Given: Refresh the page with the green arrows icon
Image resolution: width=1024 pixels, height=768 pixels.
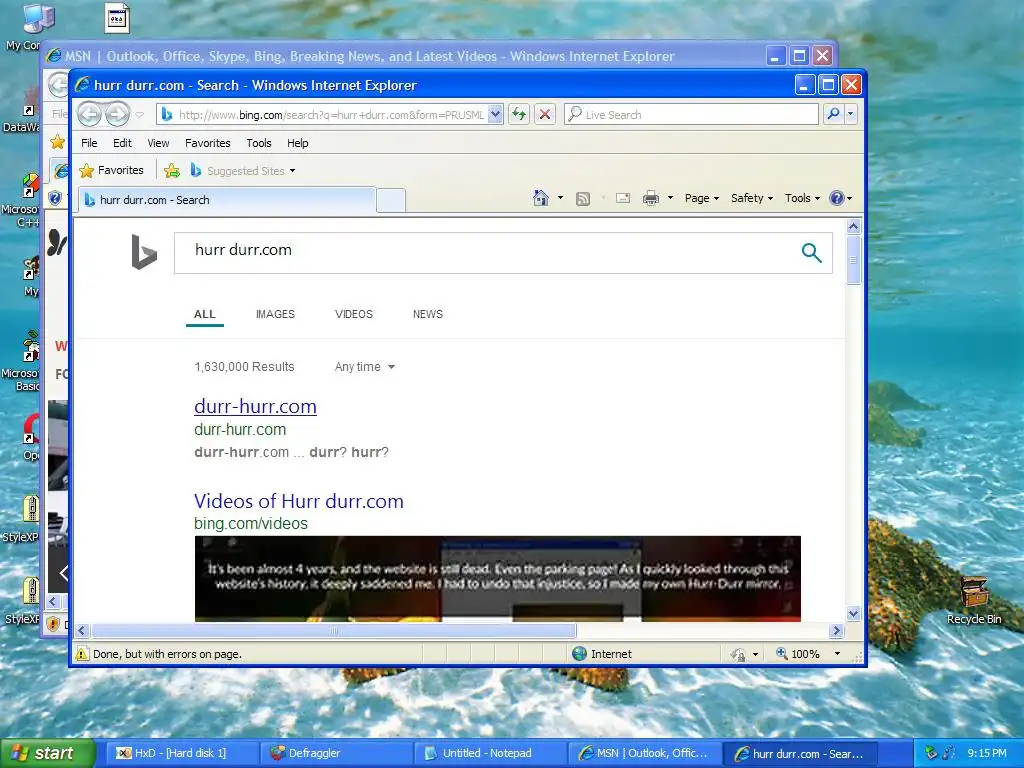Looking at the screenshot, I should pyautogui.click(x=519, y=115).
